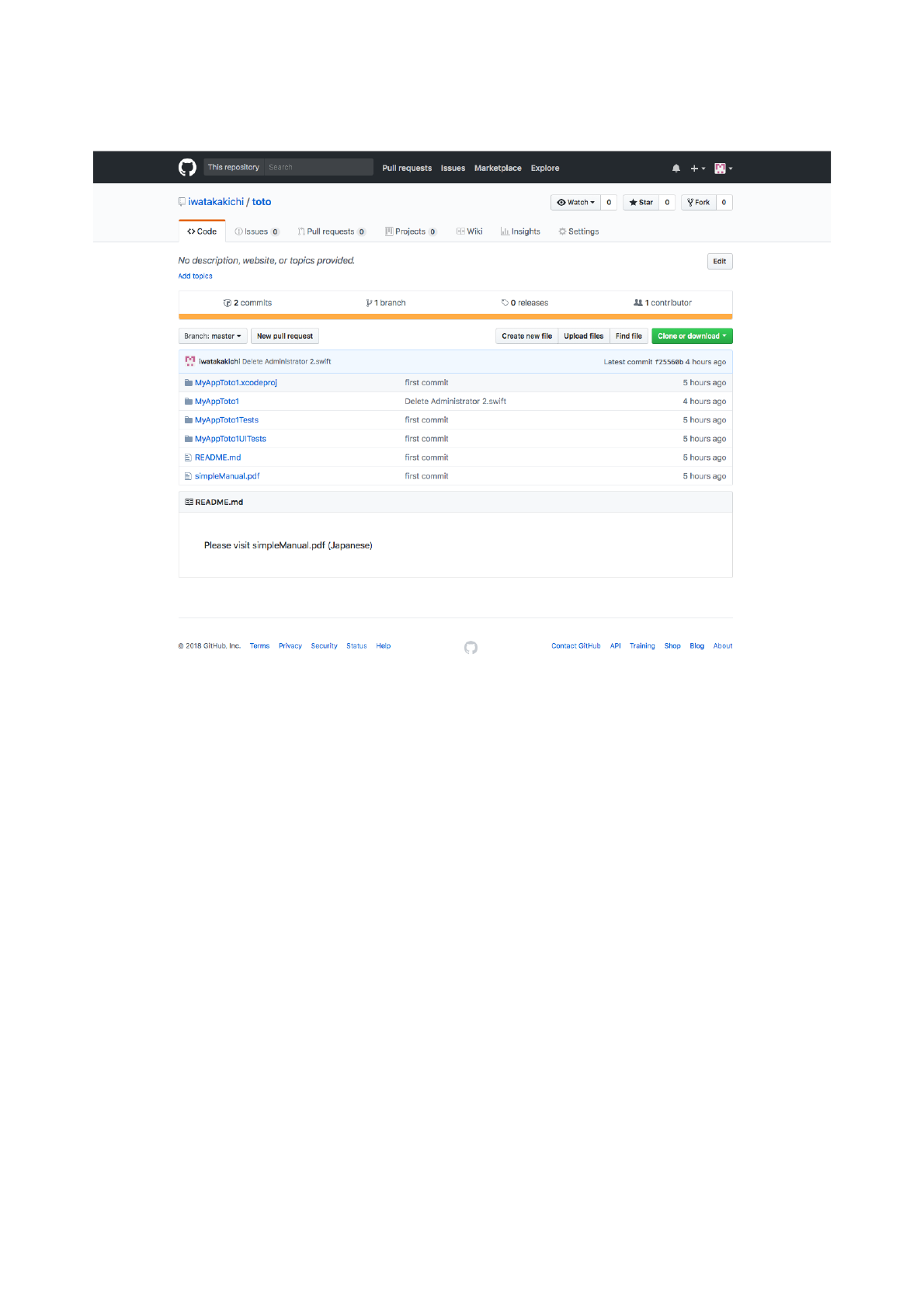Go to Marketplace
The image size is (924, 1308).
[x=498, y=168]
